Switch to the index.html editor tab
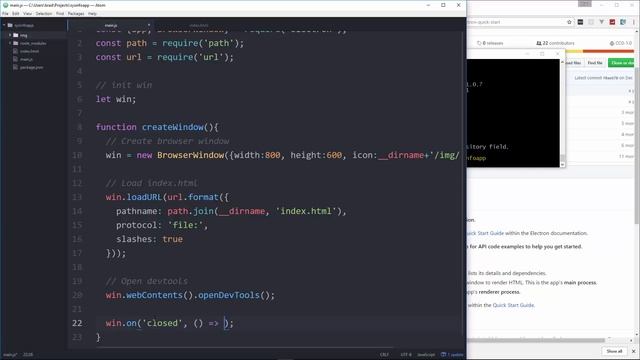Screen dimensions: 640x360 (x=199, y=25)
